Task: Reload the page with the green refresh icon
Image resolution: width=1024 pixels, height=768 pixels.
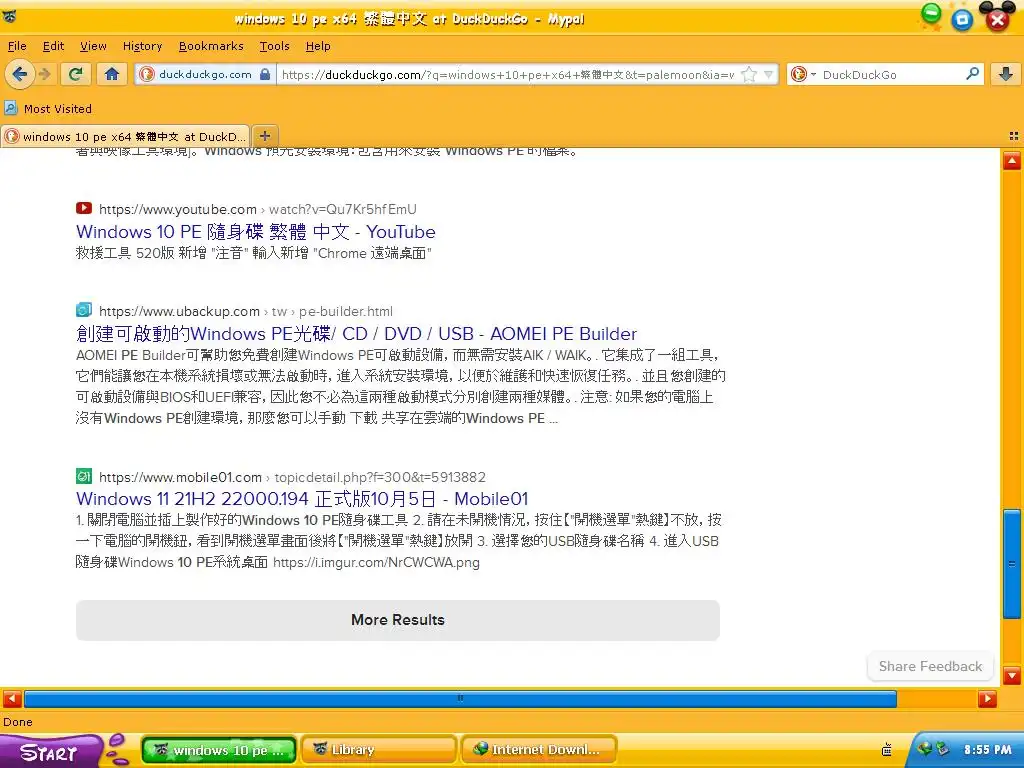Action: [76, 74]
